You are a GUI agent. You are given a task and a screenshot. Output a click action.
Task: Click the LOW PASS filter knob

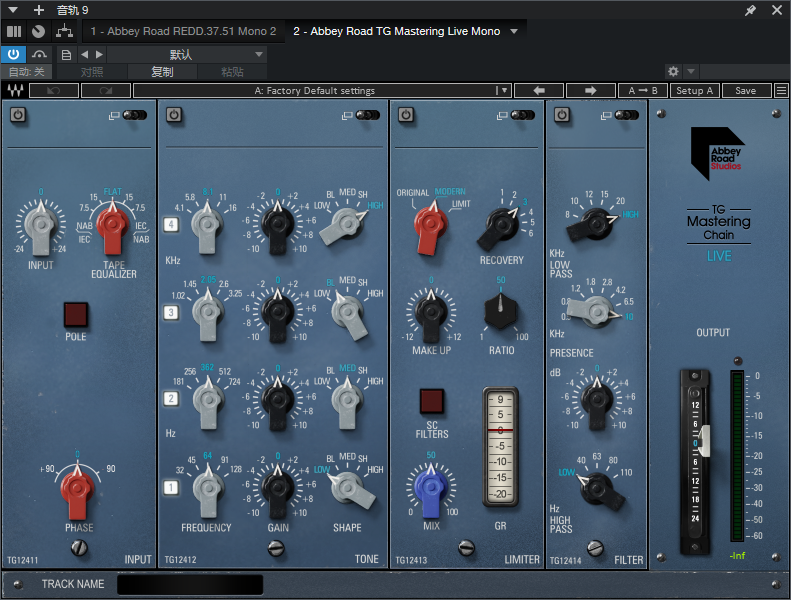[593, 224]
